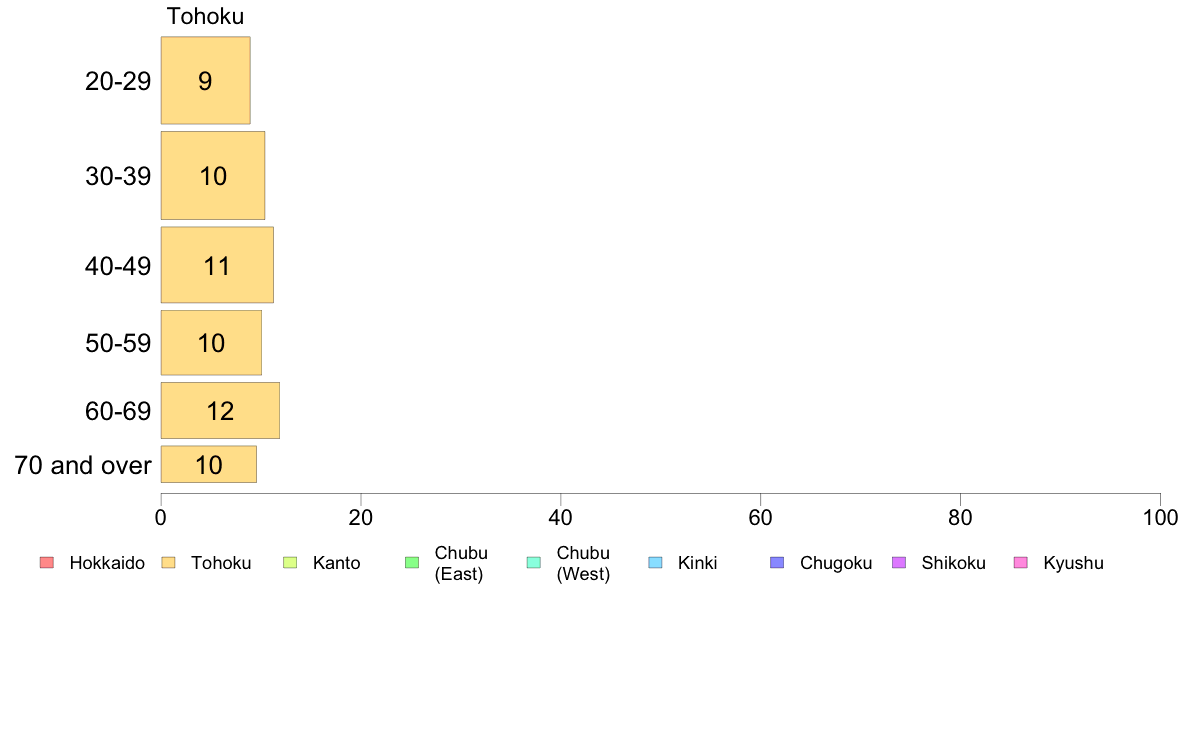The width and height of the screenshot is (1188, 736).
Task: Select the Chubu (West) teal swatch
Action: (x=533, y=562)
